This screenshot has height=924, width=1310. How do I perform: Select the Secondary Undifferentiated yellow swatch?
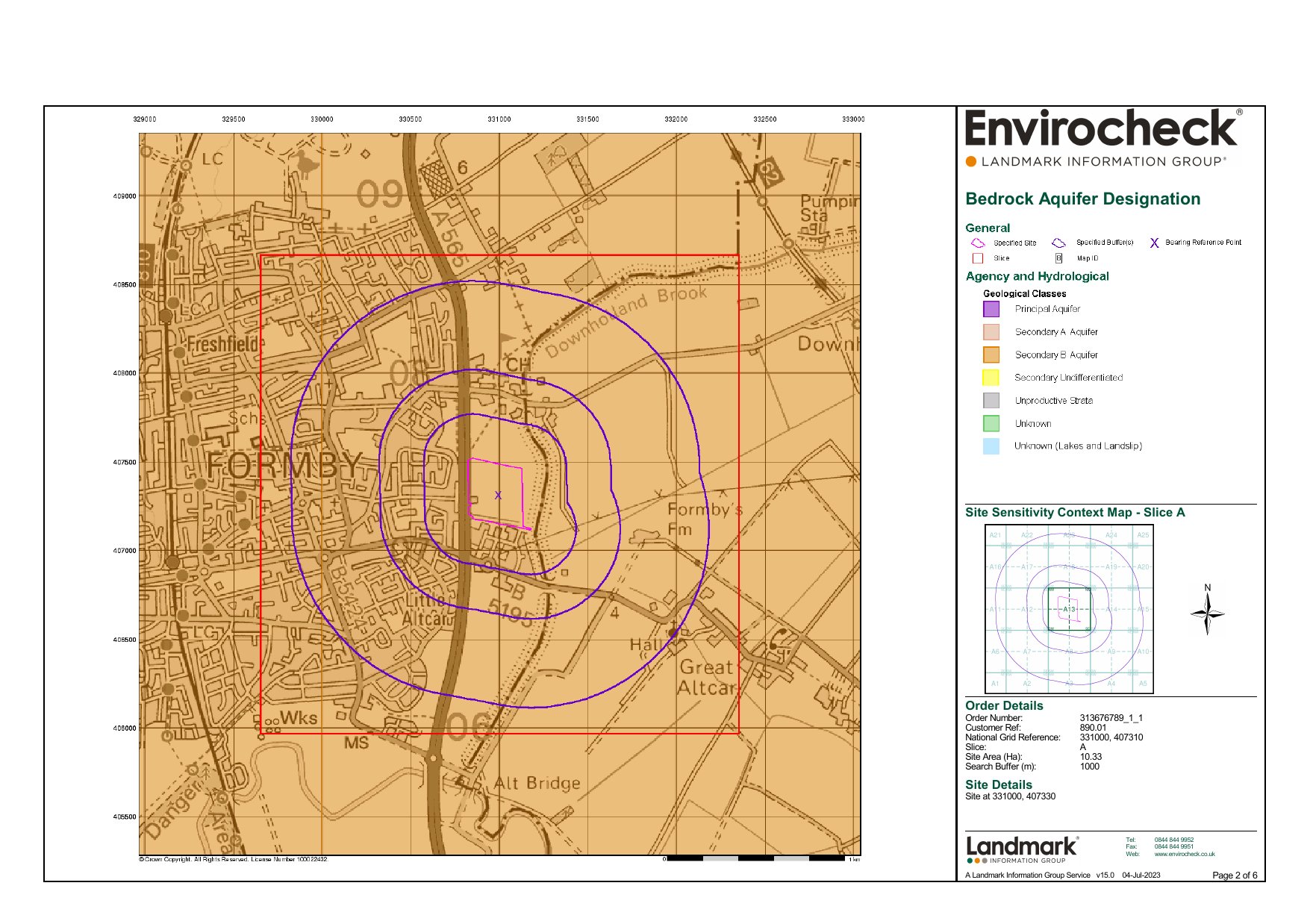pyautogui.click(x=991, y=378)
